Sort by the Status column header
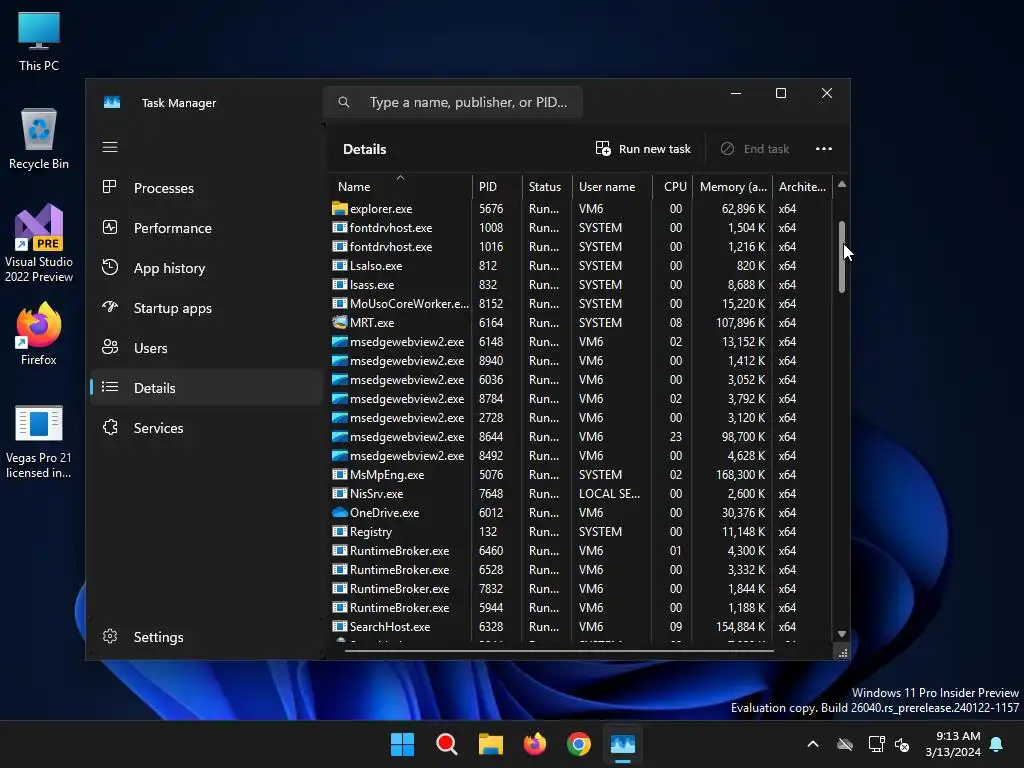This screenshot has width=1024, height=768. pyautogui.click(x=547, y=187)
